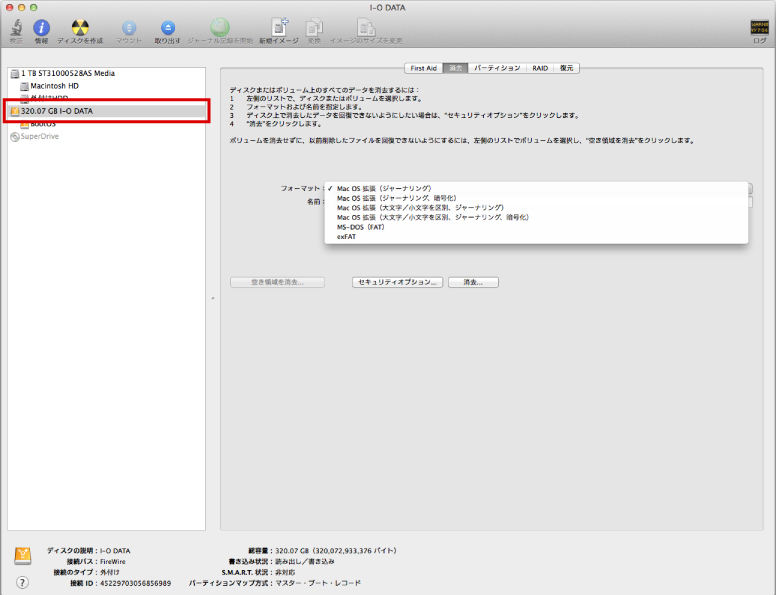The width and height of the screenshot is (776, 595).
Task: Click the 消去... erase button
Action: pyautogui.click(x=472, y=283)
